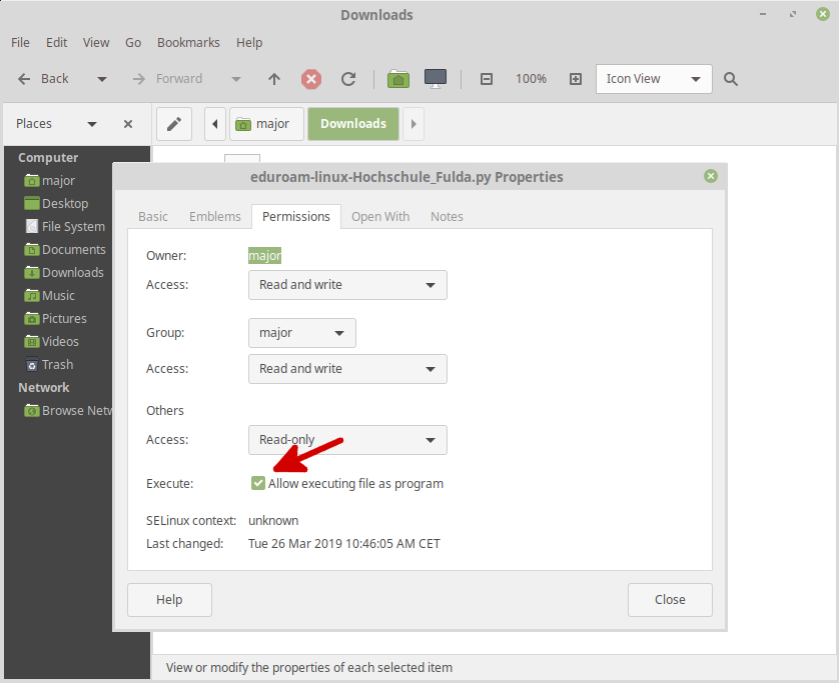Switch to the Open With tab
The image size is (839, 683).
point(380,216)
